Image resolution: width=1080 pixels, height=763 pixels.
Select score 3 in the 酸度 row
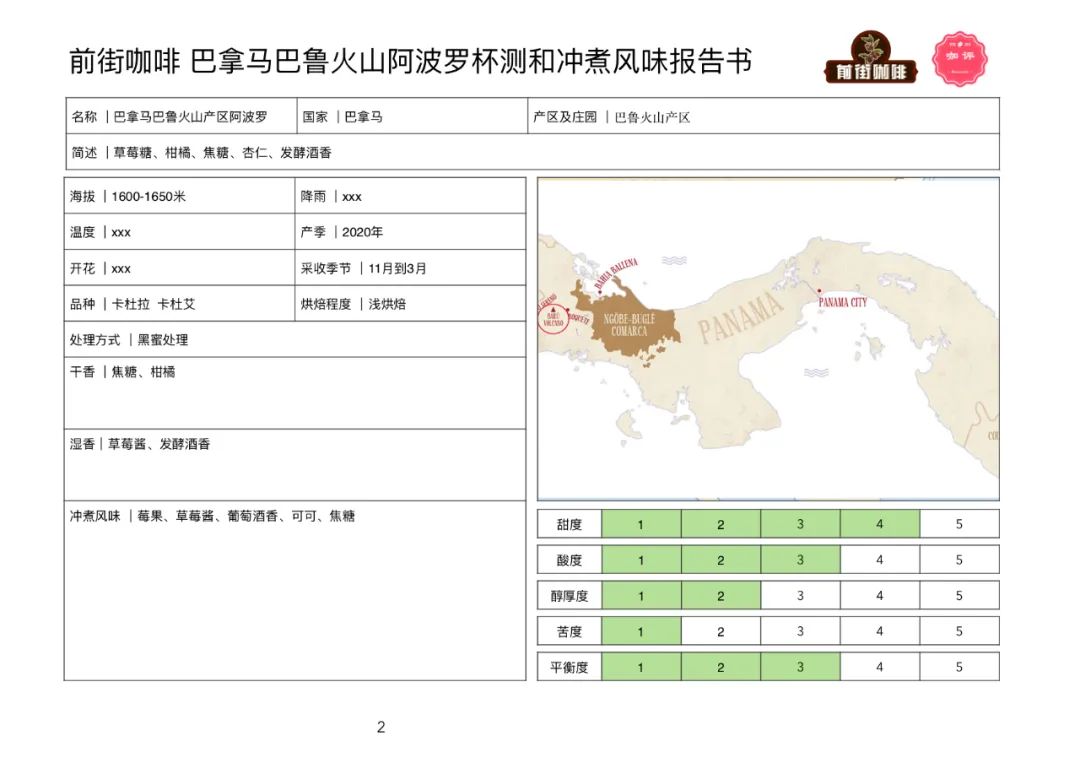click(x=800, y=560)
